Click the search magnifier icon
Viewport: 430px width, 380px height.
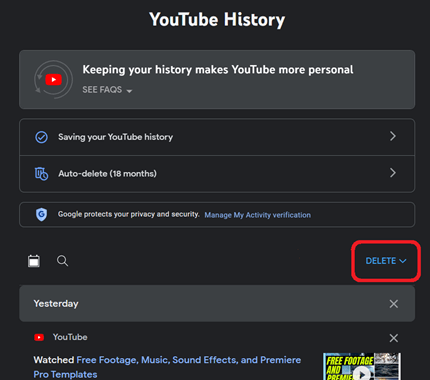click(62, 261)
